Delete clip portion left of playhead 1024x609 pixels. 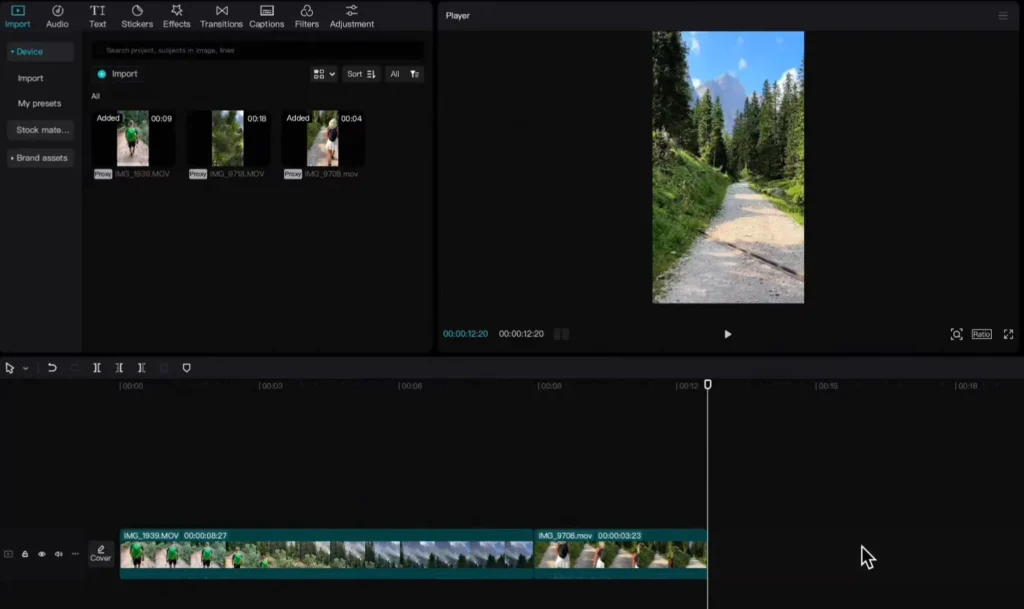(119, 368)
